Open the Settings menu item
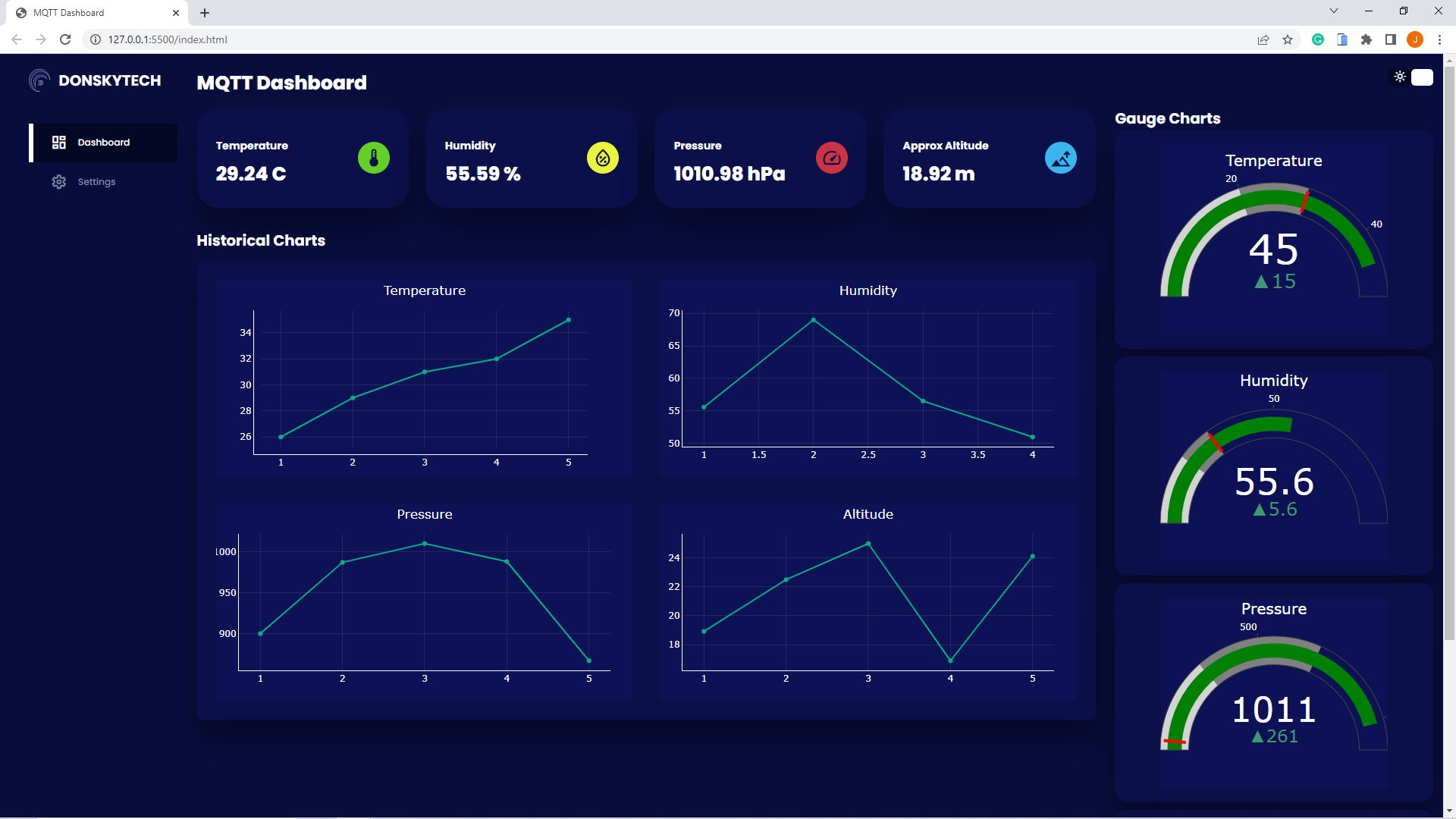The width and height of the screenshot is (1456, 819). point(97,181)
